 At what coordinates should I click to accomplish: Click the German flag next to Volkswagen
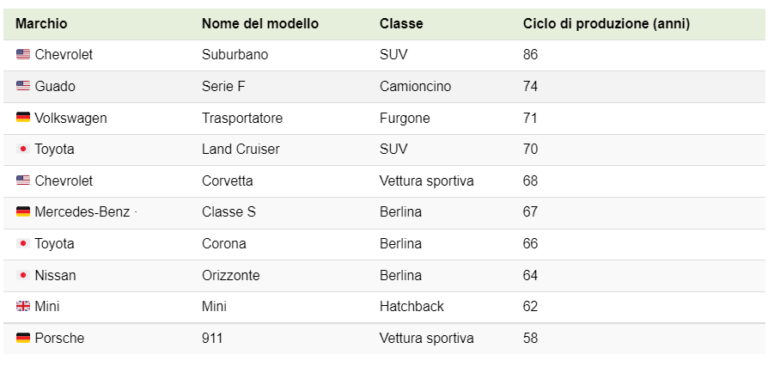tap(23, 118)
